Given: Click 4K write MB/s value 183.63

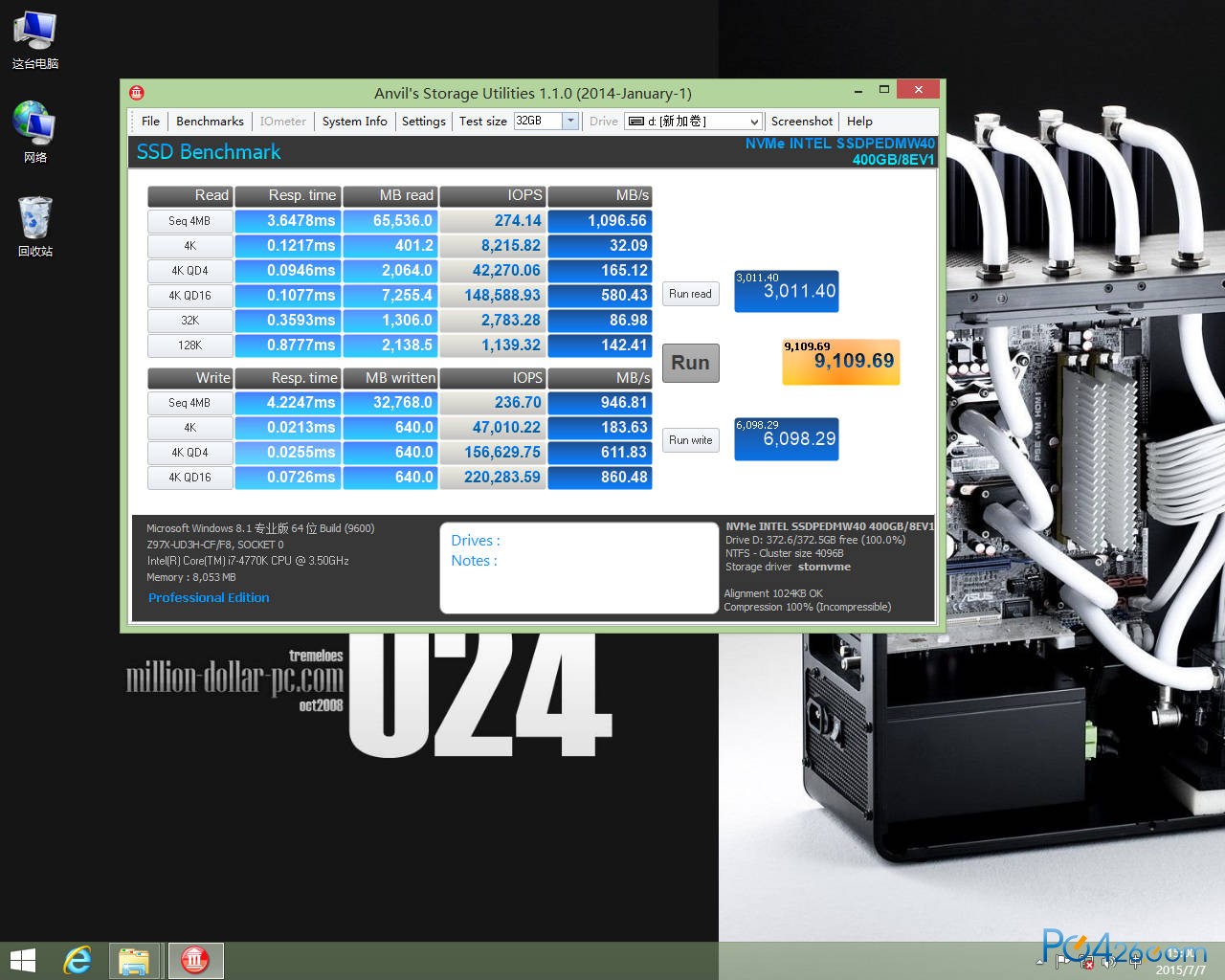Looking at the screenshot, I should click(600, 428).
